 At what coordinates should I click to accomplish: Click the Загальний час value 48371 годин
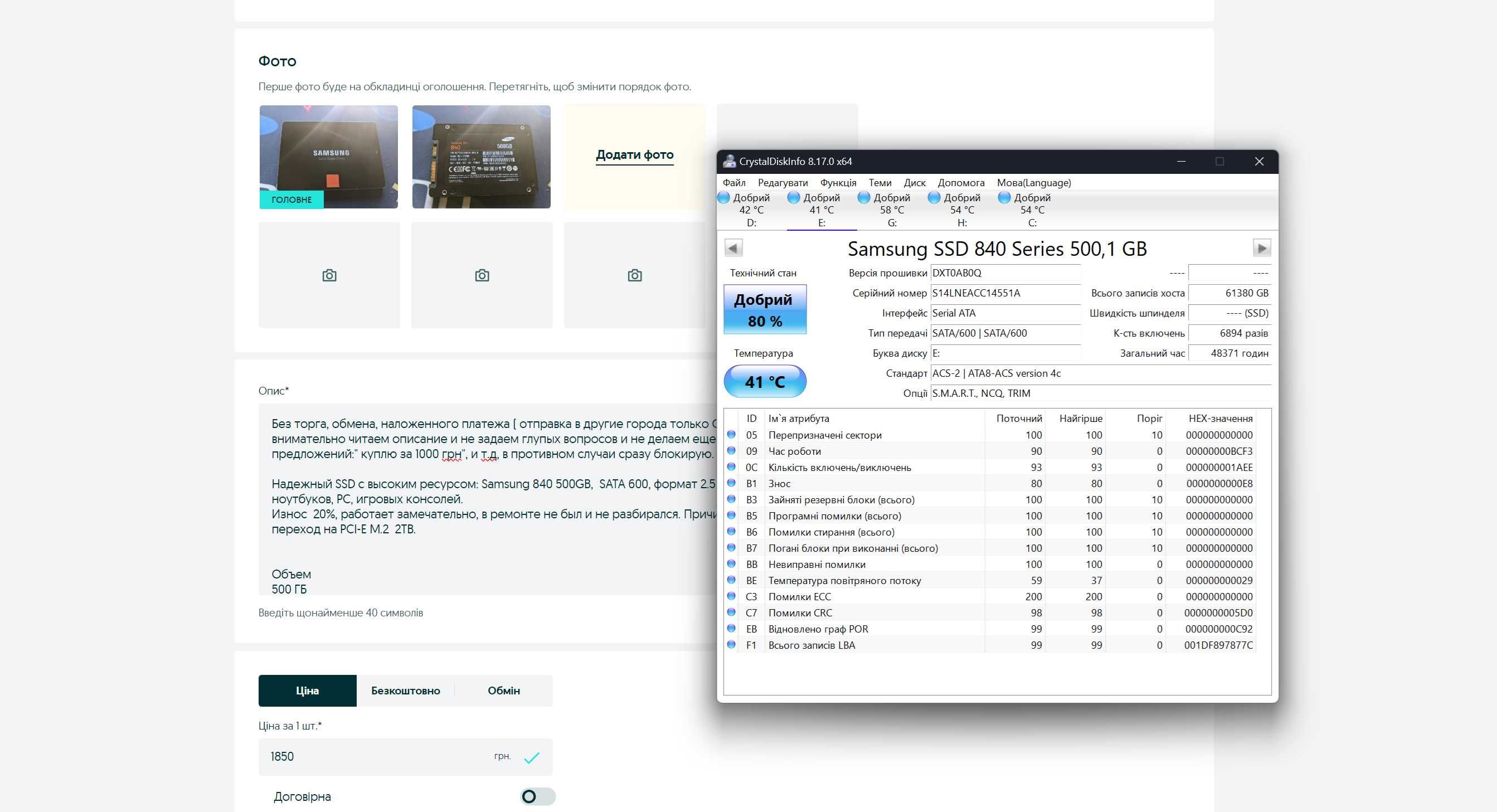tap(1229, 353)
